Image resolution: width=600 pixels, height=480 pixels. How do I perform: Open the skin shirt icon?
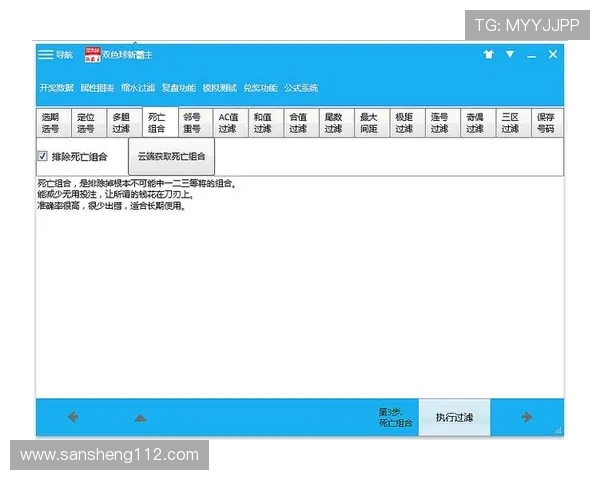pyautogui.click(x=488, y=54)
